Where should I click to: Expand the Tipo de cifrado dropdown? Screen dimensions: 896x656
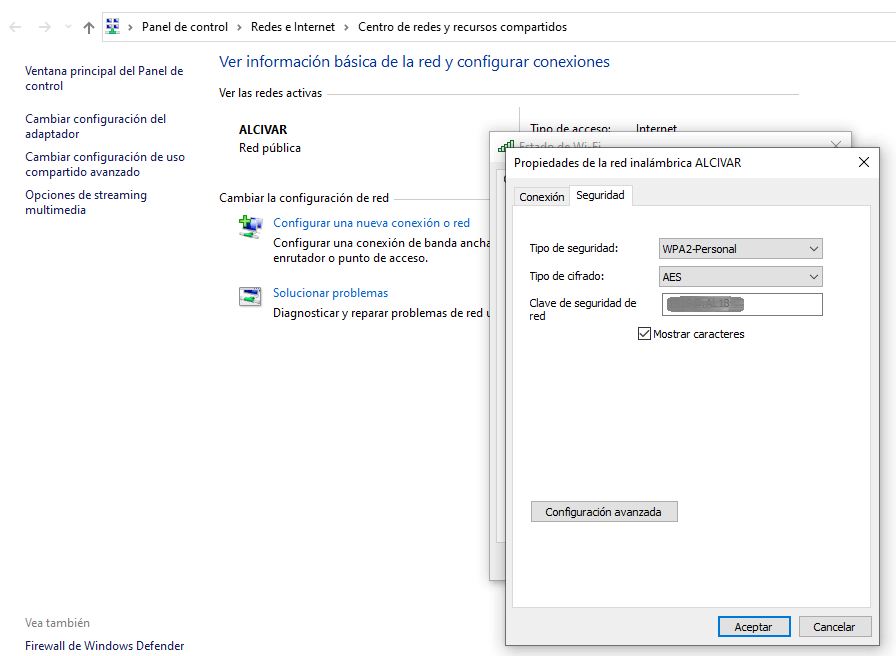pyautogui.click(x=741, y=277)
